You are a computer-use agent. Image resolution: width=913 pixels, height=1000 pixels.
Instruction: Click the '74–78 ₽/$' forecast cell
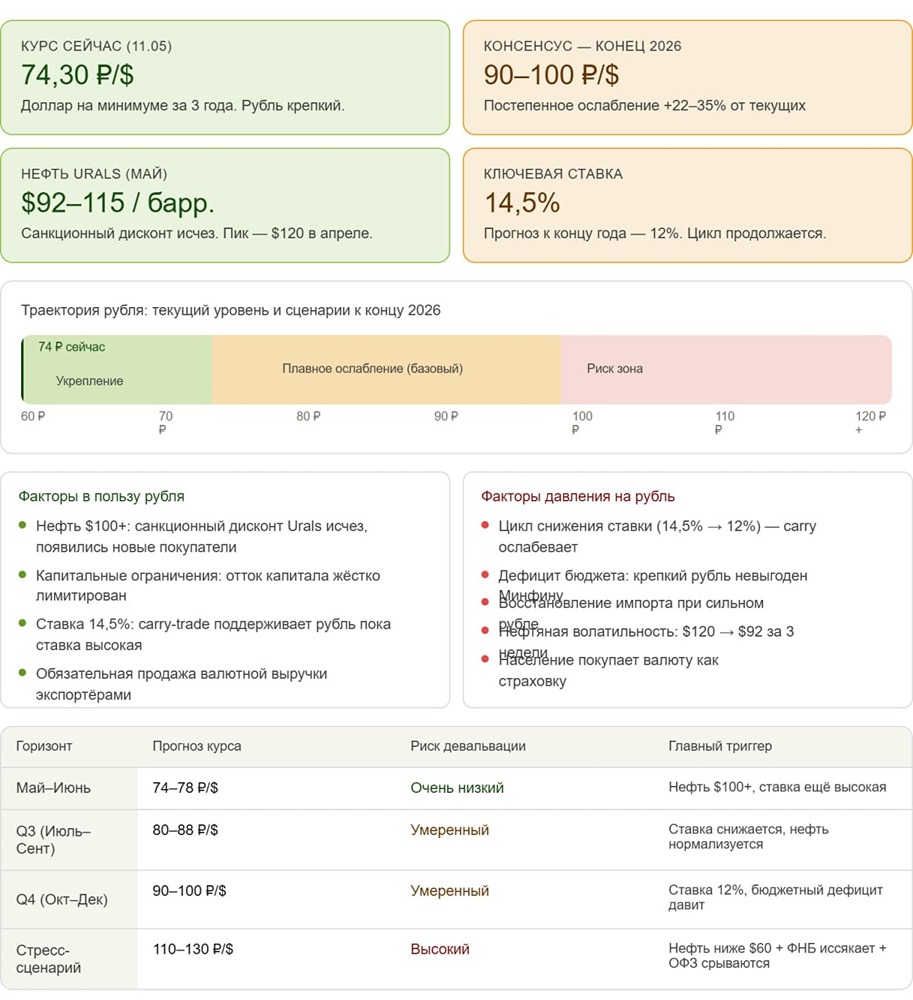click(185, 788)
